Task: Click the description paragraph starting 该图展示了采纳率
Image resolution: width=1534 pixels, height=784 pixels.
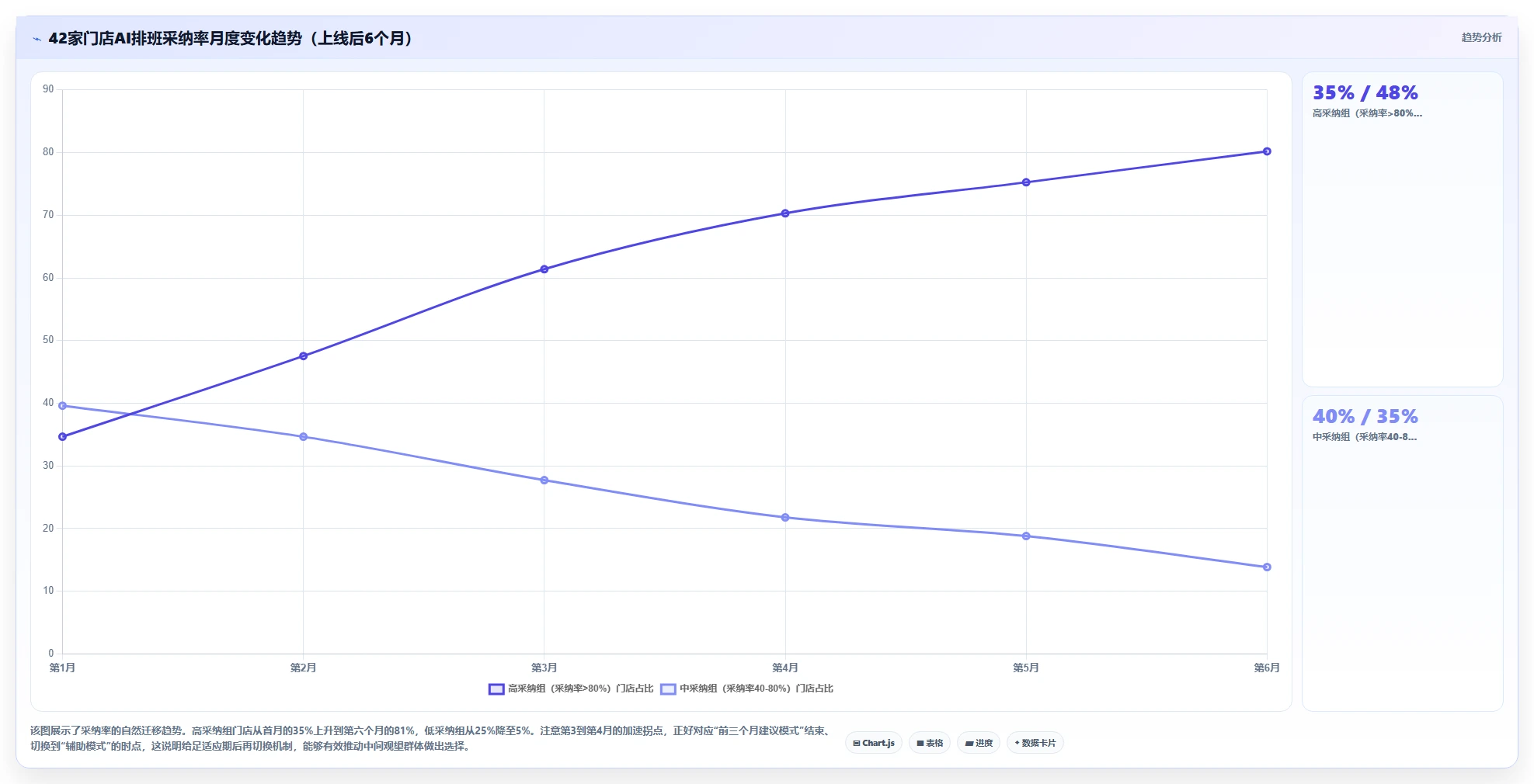Action: coord(433,738)
